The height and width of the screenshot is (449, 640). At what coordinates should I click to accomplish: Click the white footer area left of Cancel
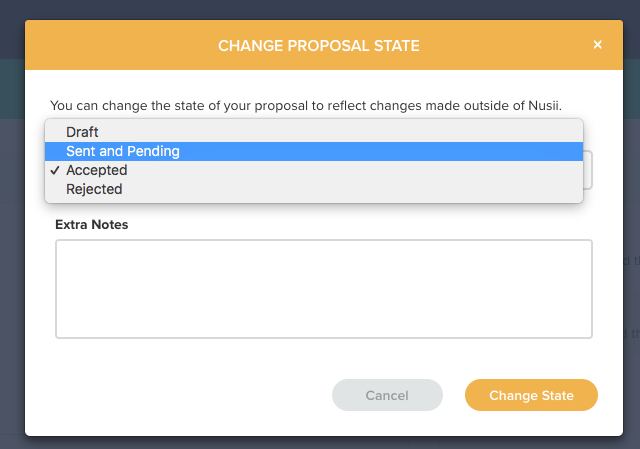(180, 396)
